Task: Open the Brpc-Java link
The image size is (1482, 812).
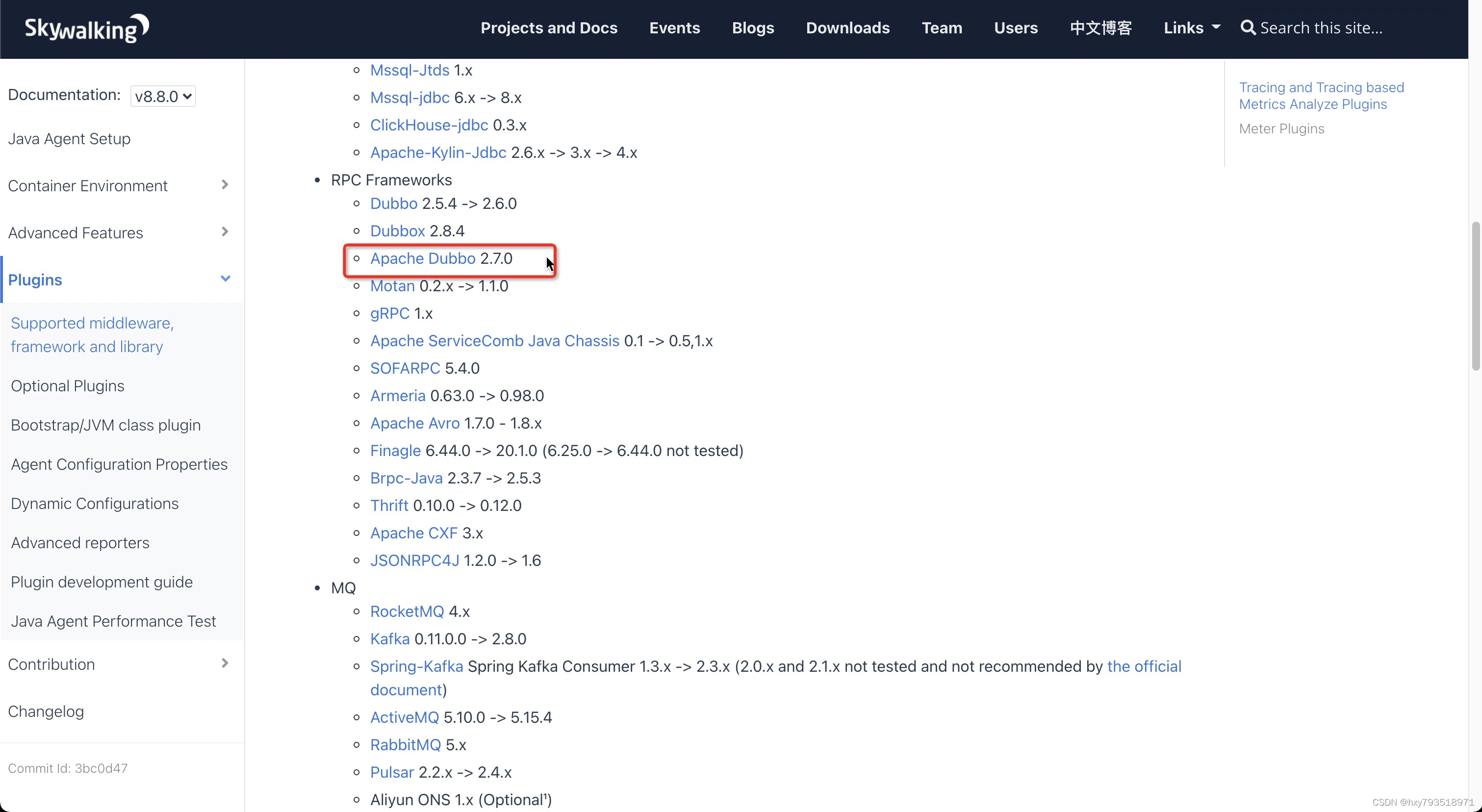Action: 406,478
